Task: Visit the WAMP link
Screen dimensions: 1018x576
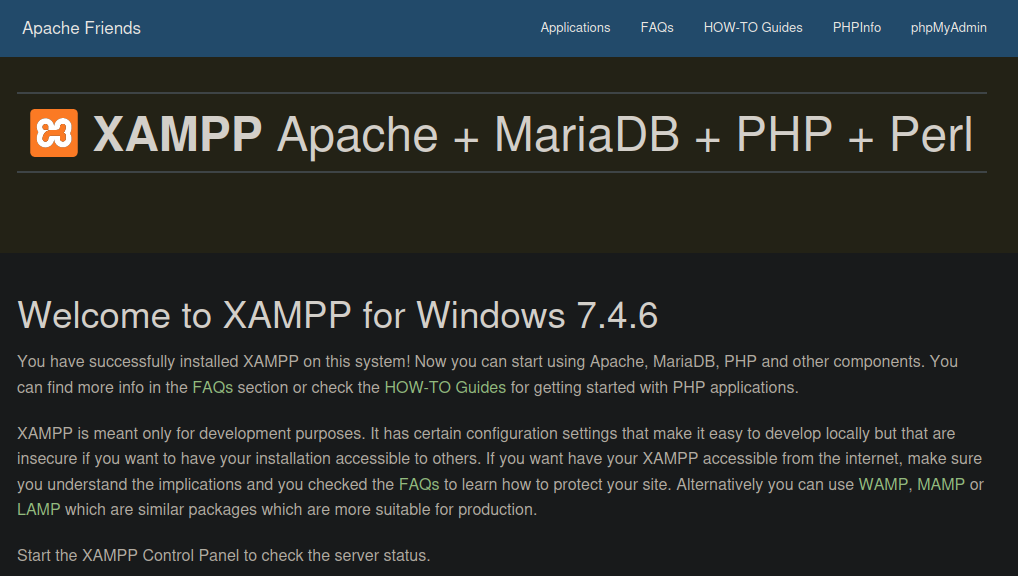Action: [x=884, y=484]
